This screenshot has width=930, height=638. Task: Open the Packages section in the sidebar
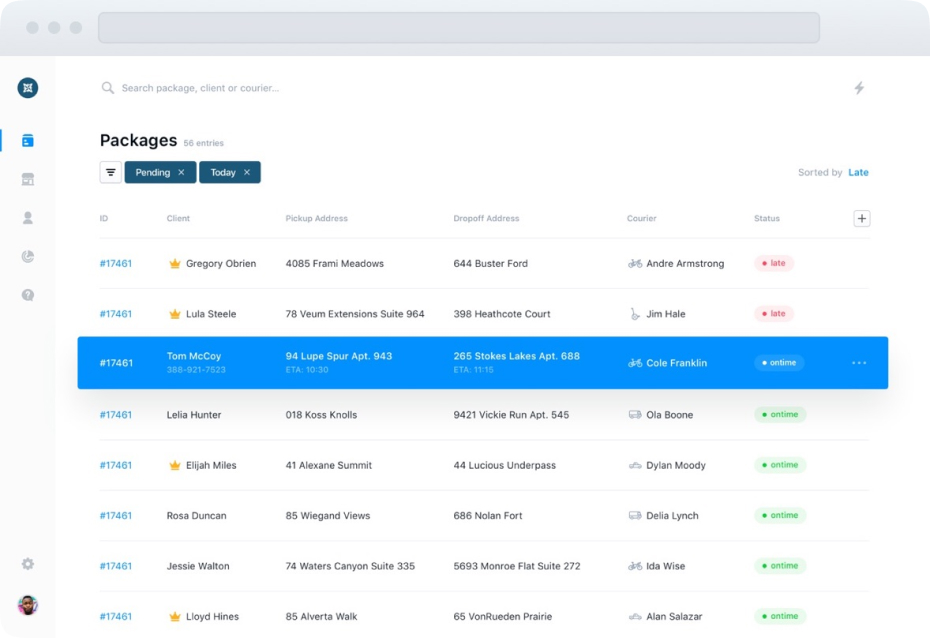tap(28, 141)
